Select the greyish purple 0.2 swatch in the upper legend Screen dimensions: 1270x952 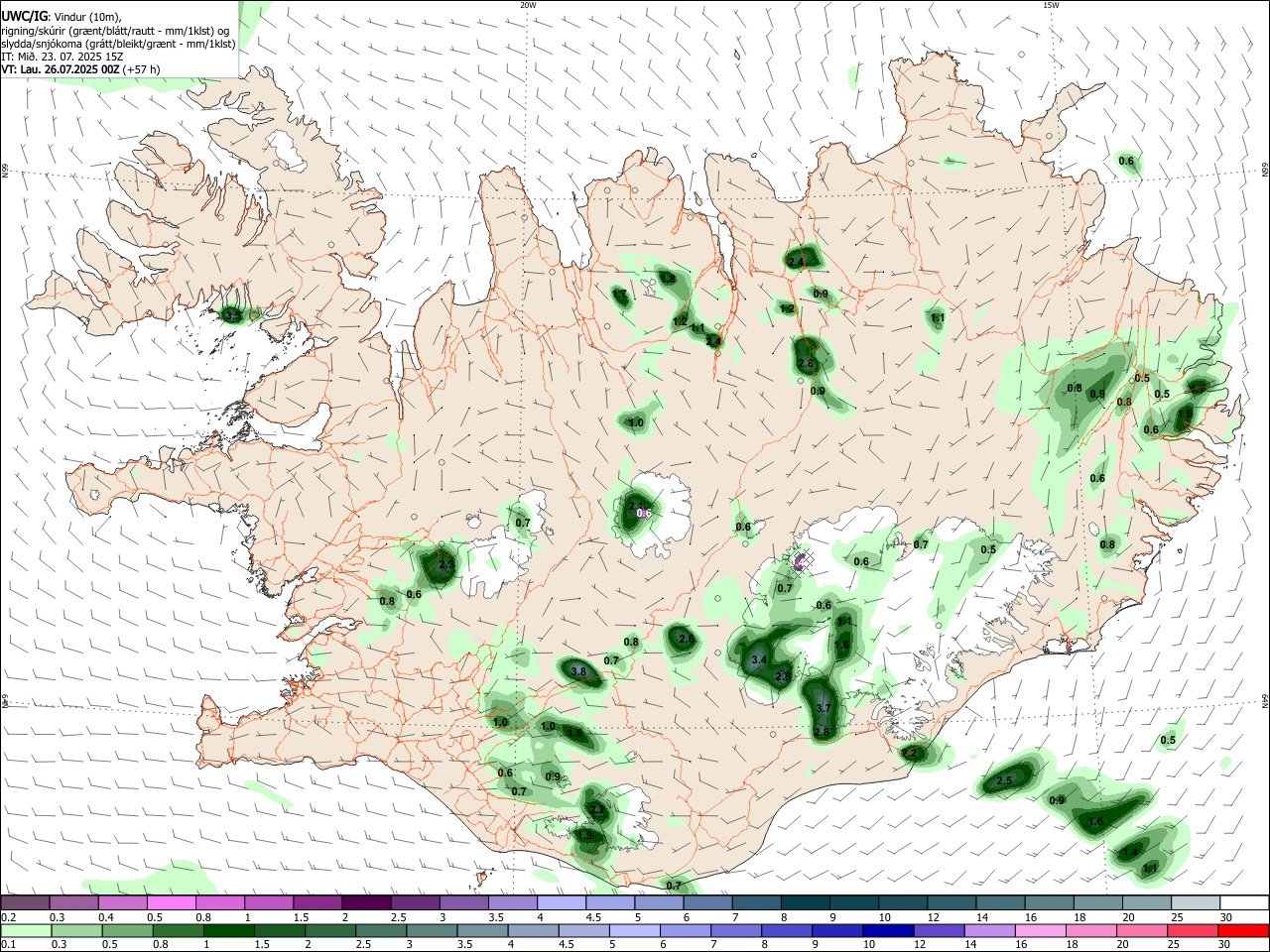pos(25,903)
